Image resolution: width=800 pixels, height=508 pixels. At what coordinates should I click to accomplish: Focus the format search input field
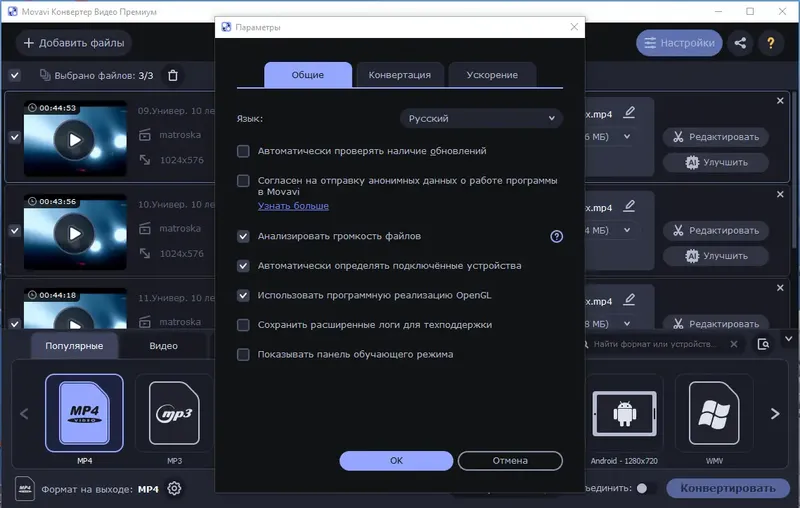(x=655, y=344)
